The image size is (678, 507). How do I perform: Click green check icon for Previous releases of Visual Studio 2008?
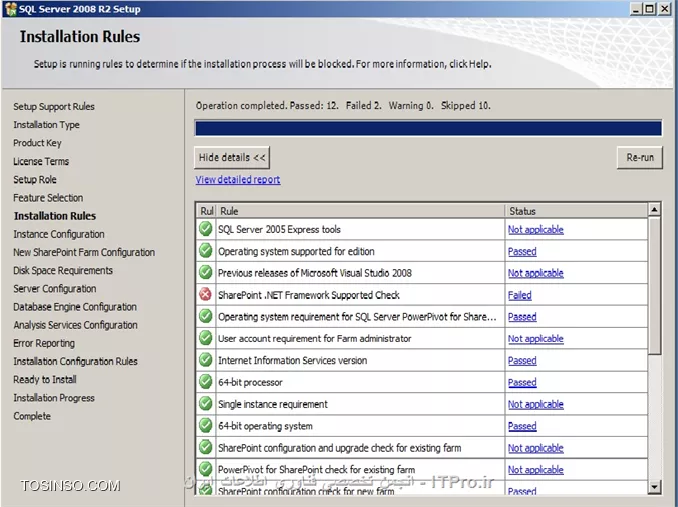click(x=206, y=273)
